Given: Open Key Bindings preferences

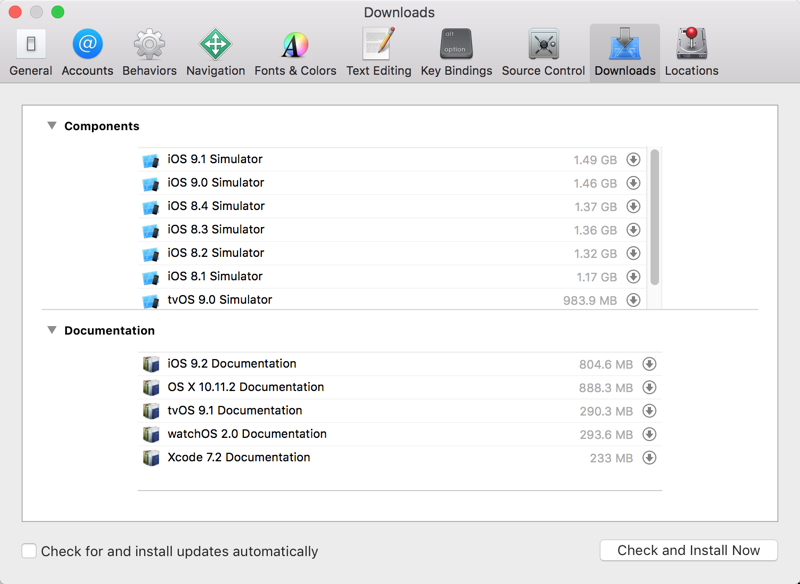Looking at the screenshot, I should pyautogui.click(x=456, y=53).
